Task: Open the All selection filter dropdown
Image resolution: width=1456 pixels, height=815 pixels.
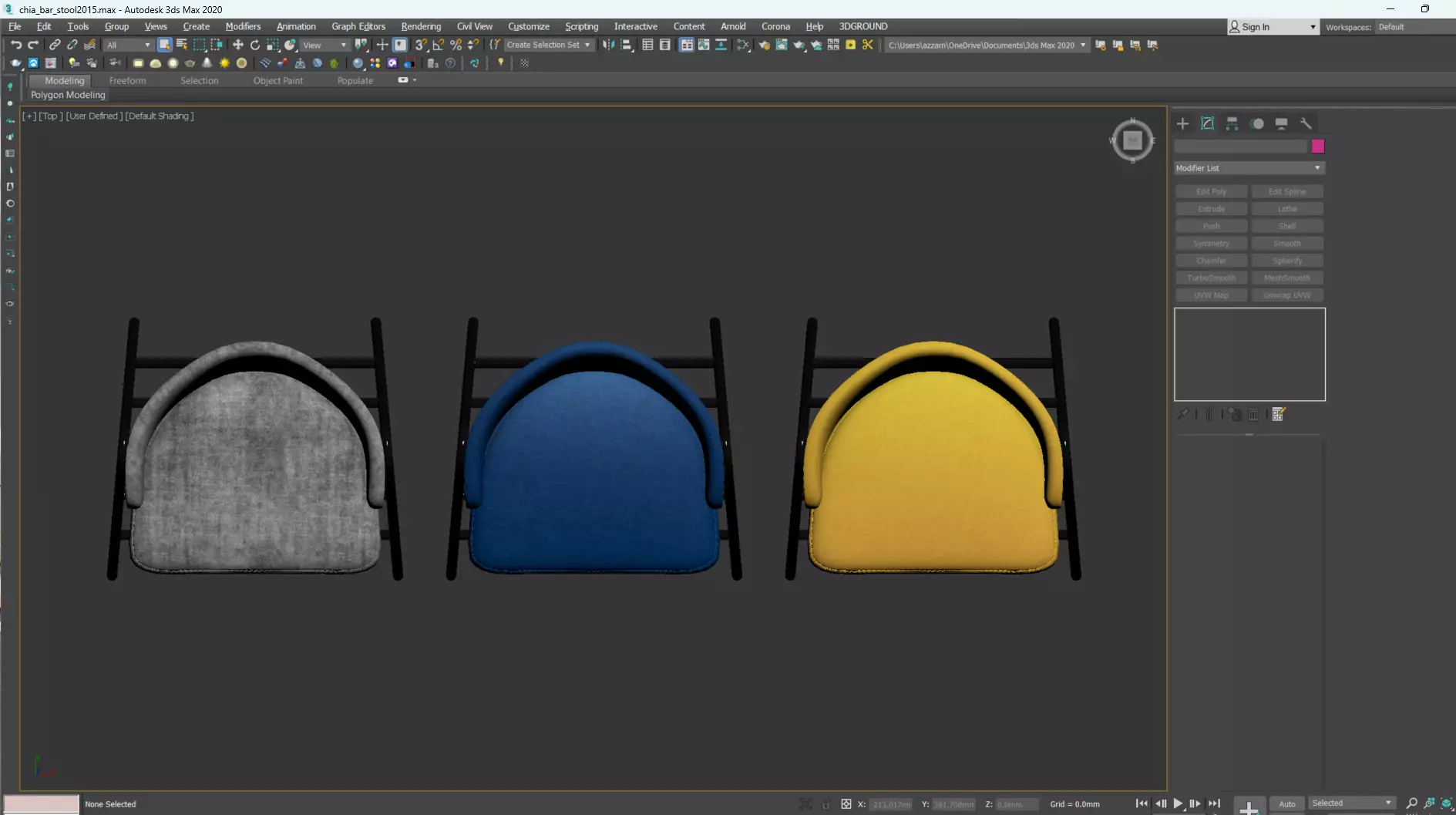Action: point(128,45)
